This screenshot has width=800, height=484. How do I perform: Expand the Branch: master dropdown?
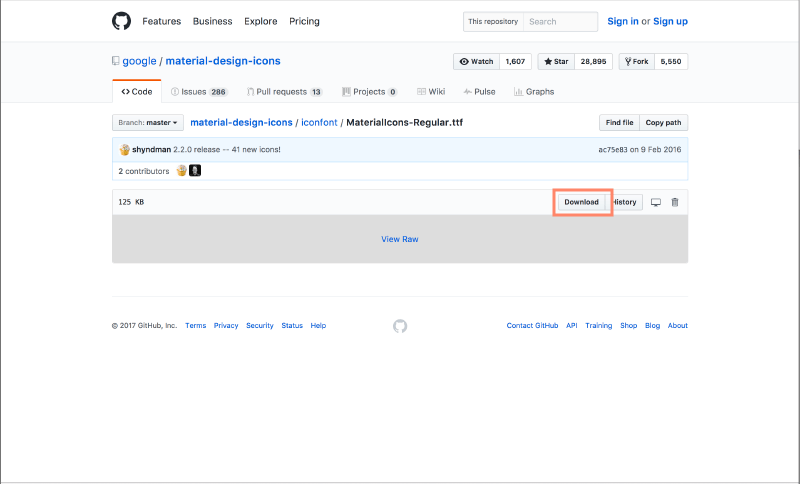[148, 123]
